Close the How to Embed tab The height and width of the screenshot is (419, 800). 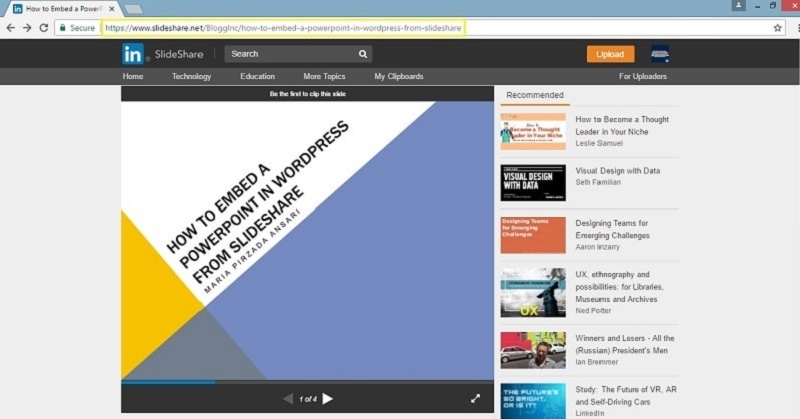coord(112,9)
